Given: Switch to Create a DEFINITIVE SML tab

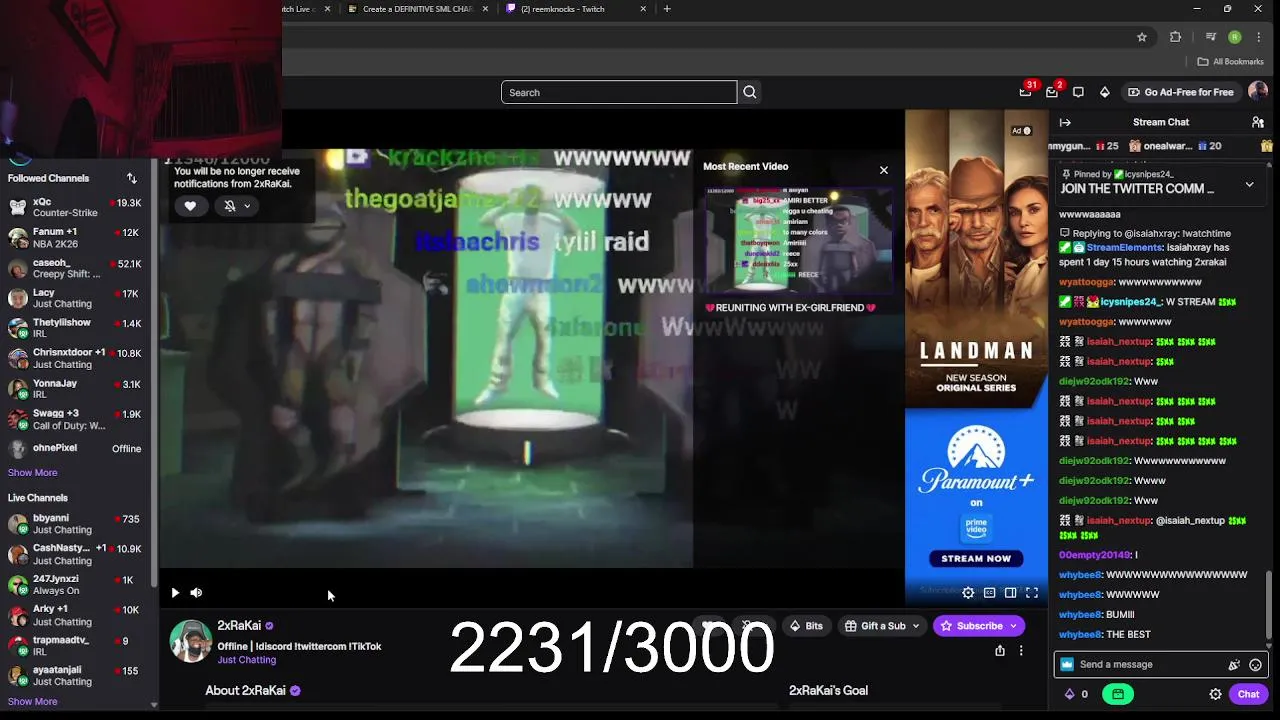Looking at the screenshot, I should [418, 9].
